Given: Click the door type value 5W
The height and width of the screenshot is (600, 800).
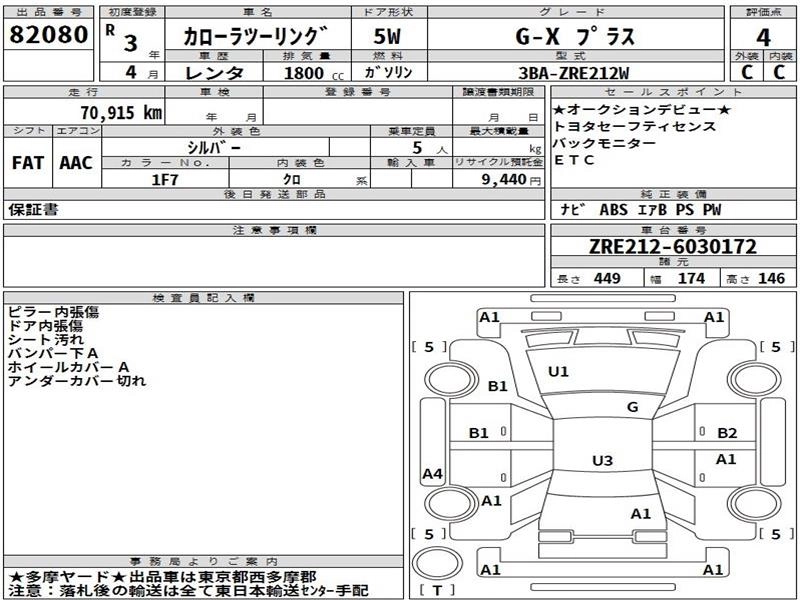Looking at the screenshot, I should click(x=387, y=36).
